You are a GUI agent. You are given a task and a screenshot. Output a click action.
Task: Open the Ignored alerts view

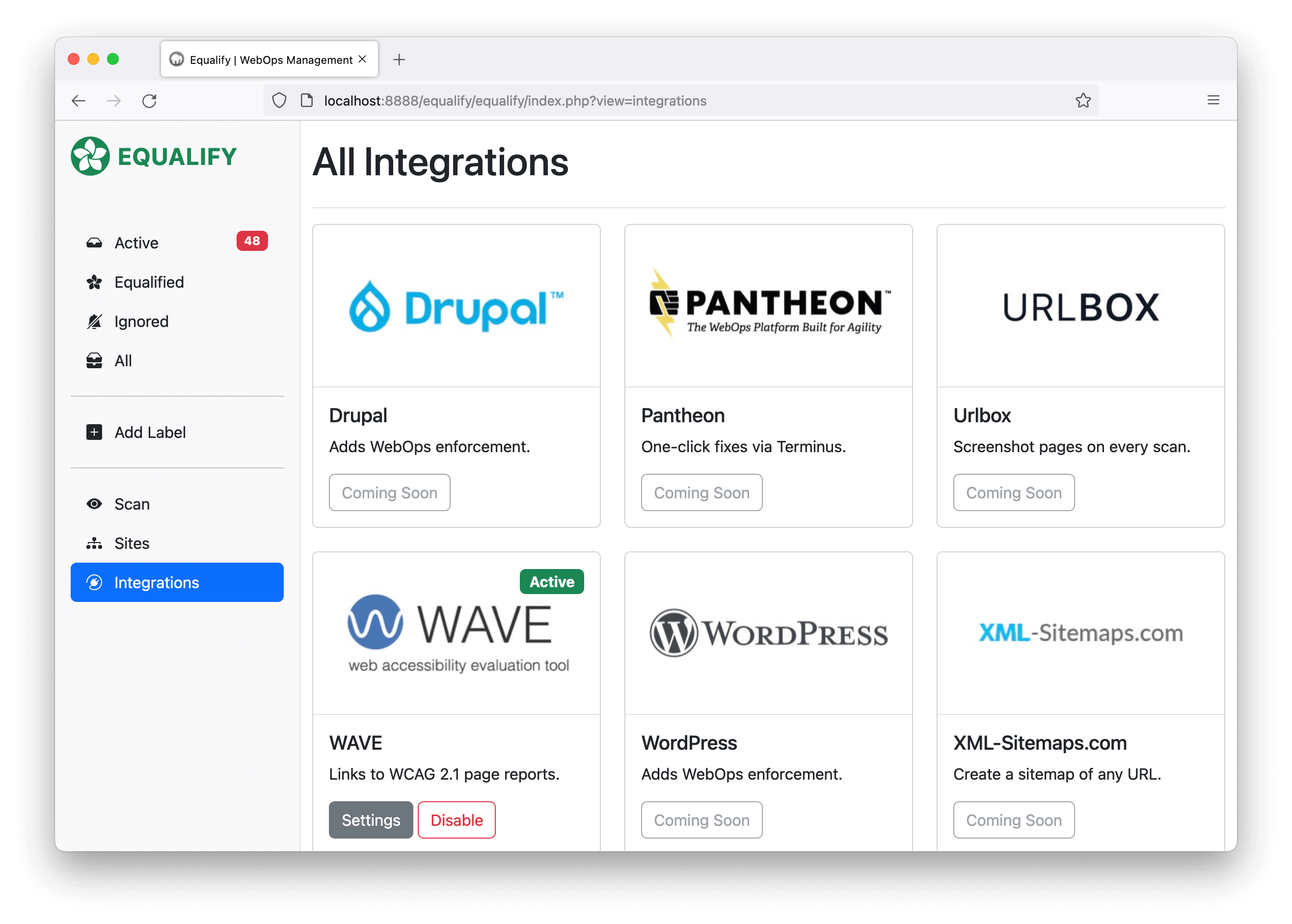[177, 322]
